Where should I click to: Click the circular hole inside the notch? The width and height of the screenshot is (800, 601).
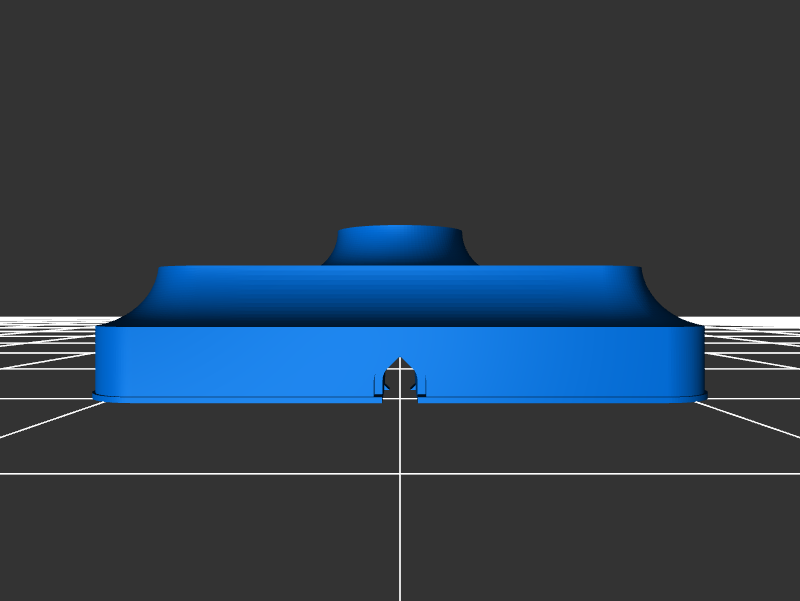tap(400, 379)
